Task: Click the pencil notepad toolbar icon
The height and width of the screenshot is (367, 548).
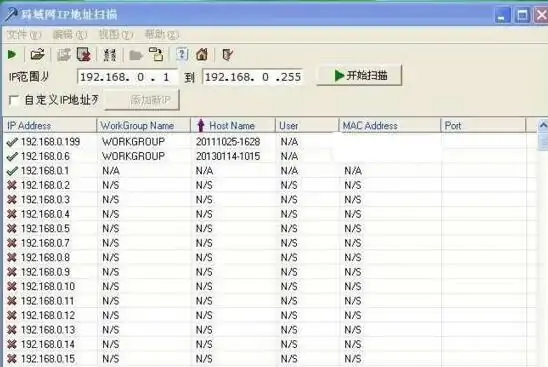Action: click(x=227, y=55)
